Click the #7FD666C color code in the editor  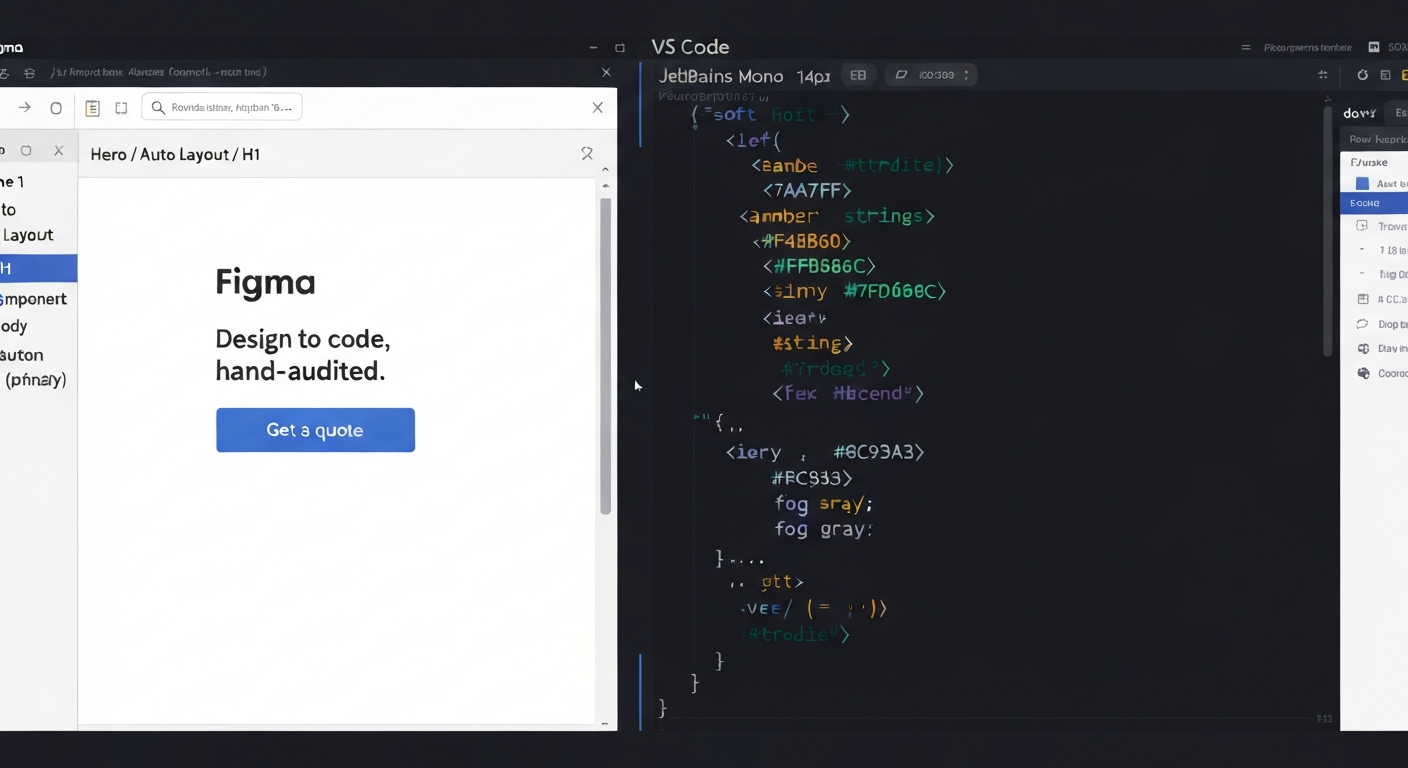click(895, 291)
